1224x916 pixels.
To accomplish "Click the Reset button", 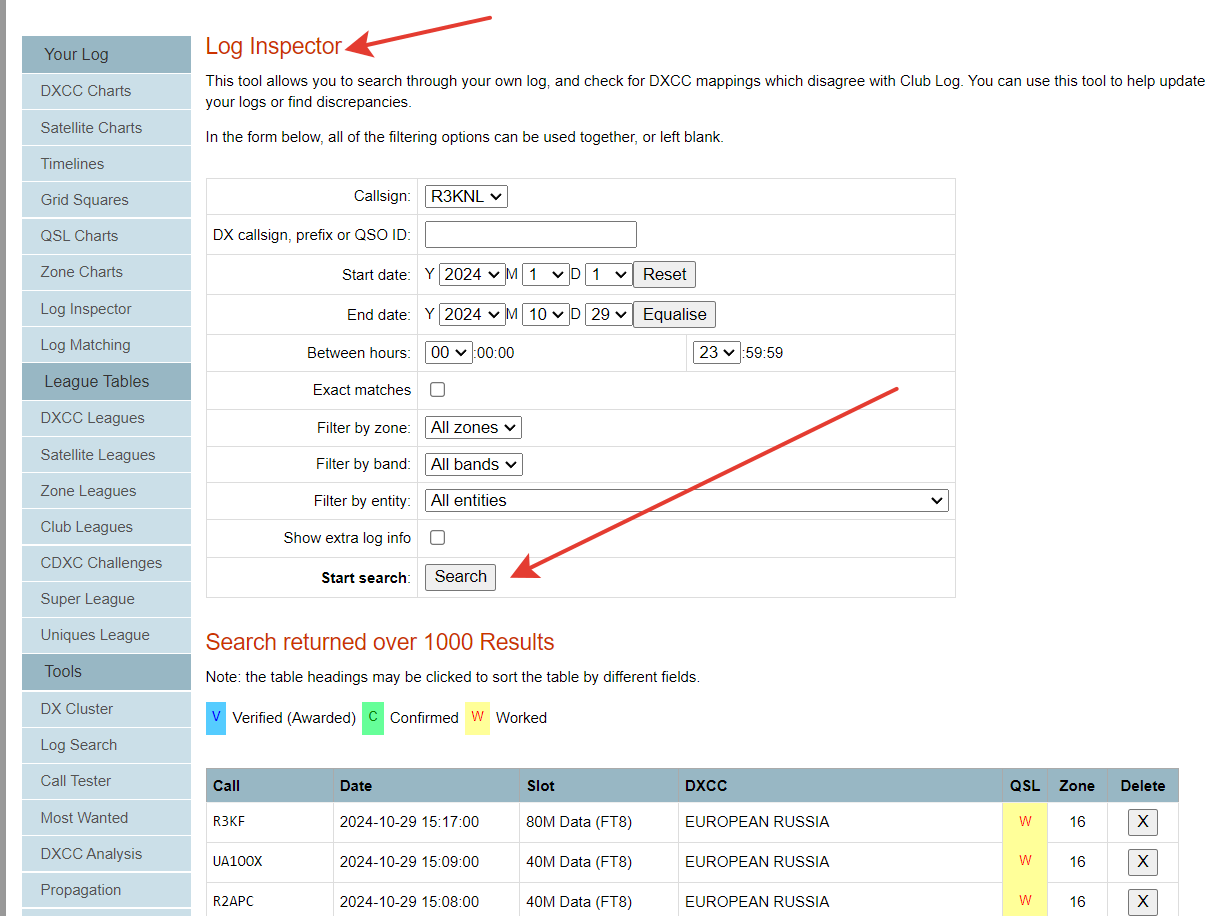I will 664,274.
